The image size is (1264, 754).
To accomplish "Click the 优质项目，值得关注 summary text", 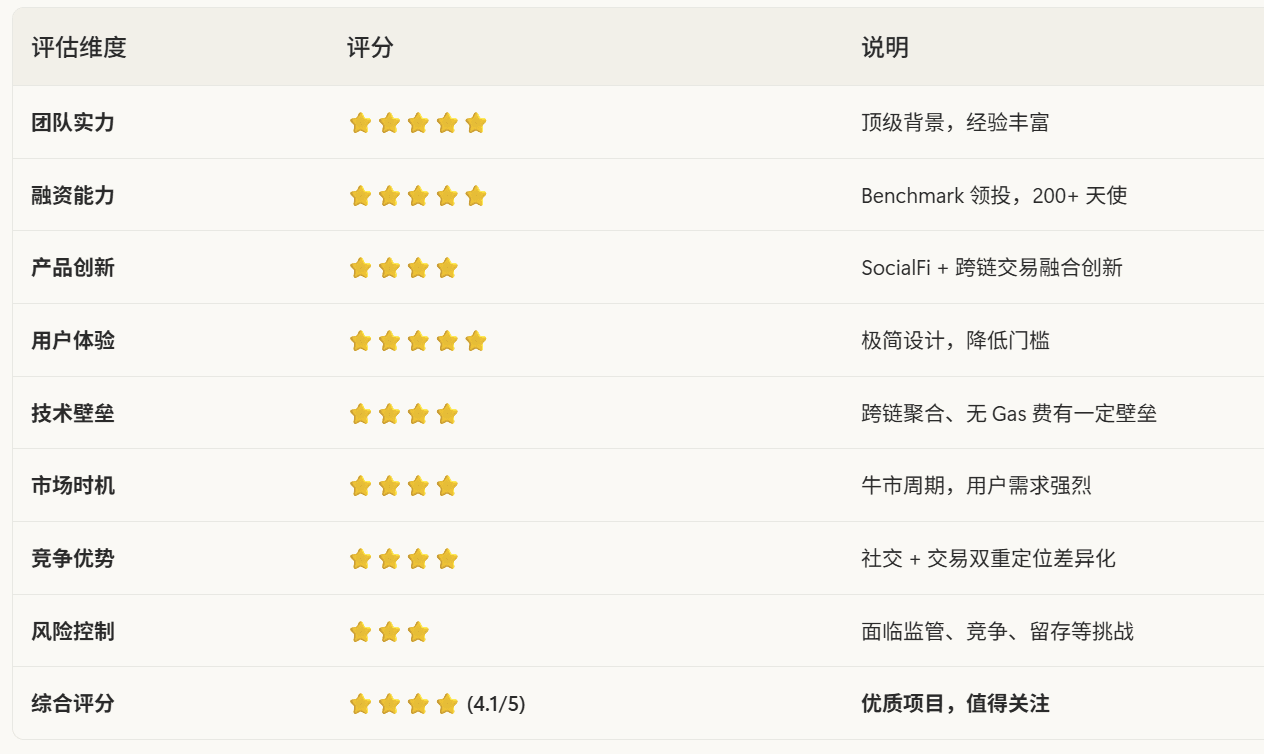I will point(955,704).
